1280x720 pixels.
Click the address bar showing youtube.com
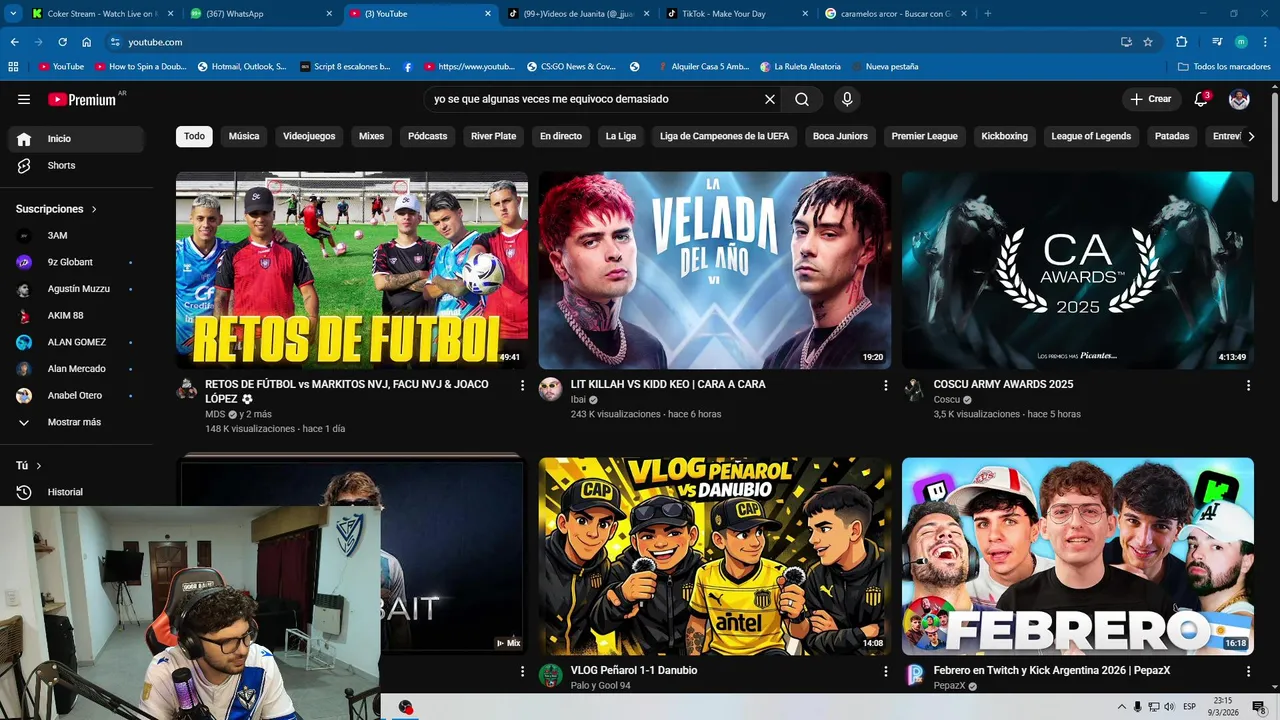(610, 42)
